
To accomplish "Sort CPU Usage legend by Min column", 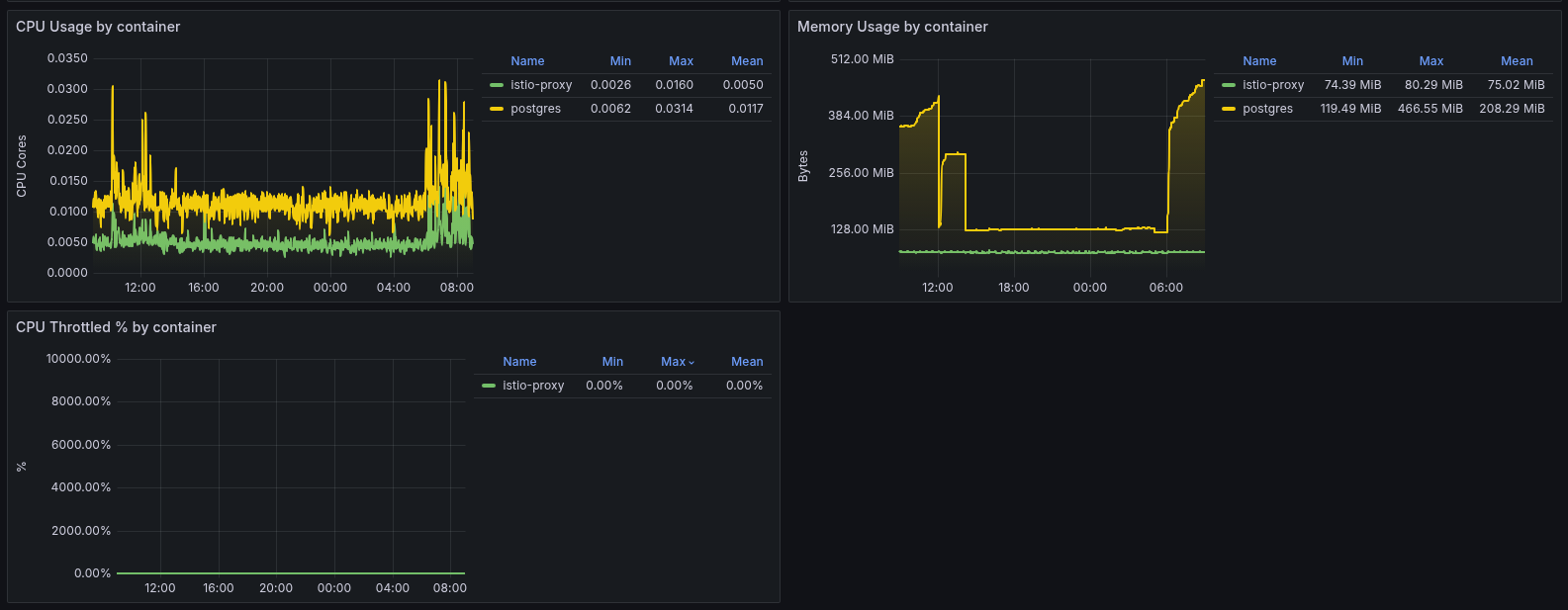I will [620, 61].
